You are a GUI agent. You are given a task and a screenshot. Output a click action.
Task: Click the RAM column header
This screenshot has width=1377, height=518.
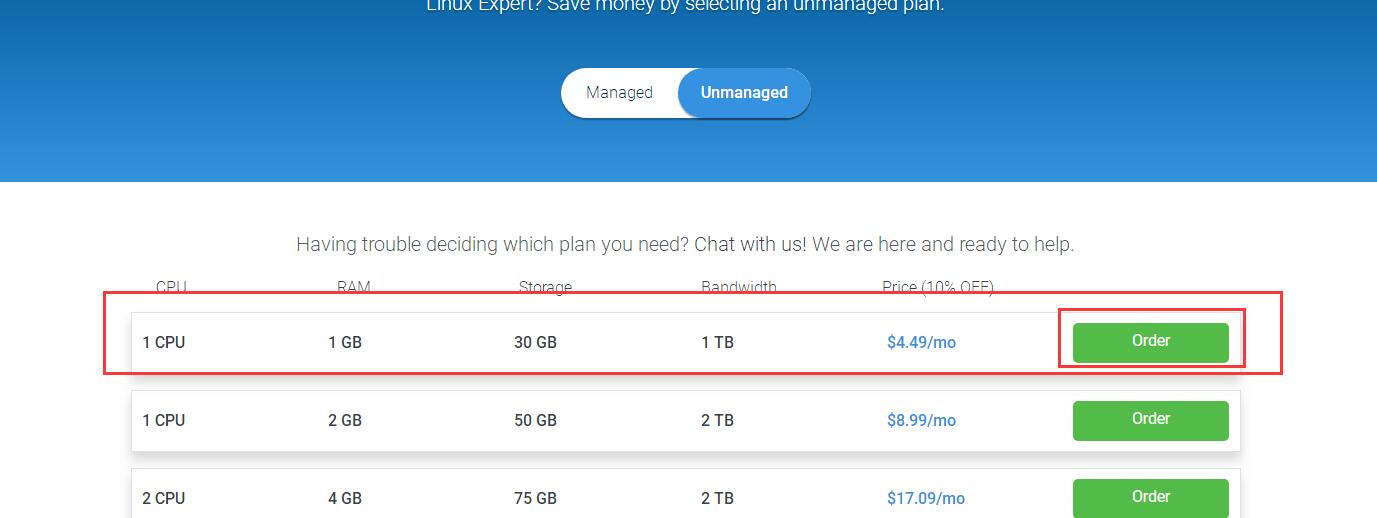[353, 288]
